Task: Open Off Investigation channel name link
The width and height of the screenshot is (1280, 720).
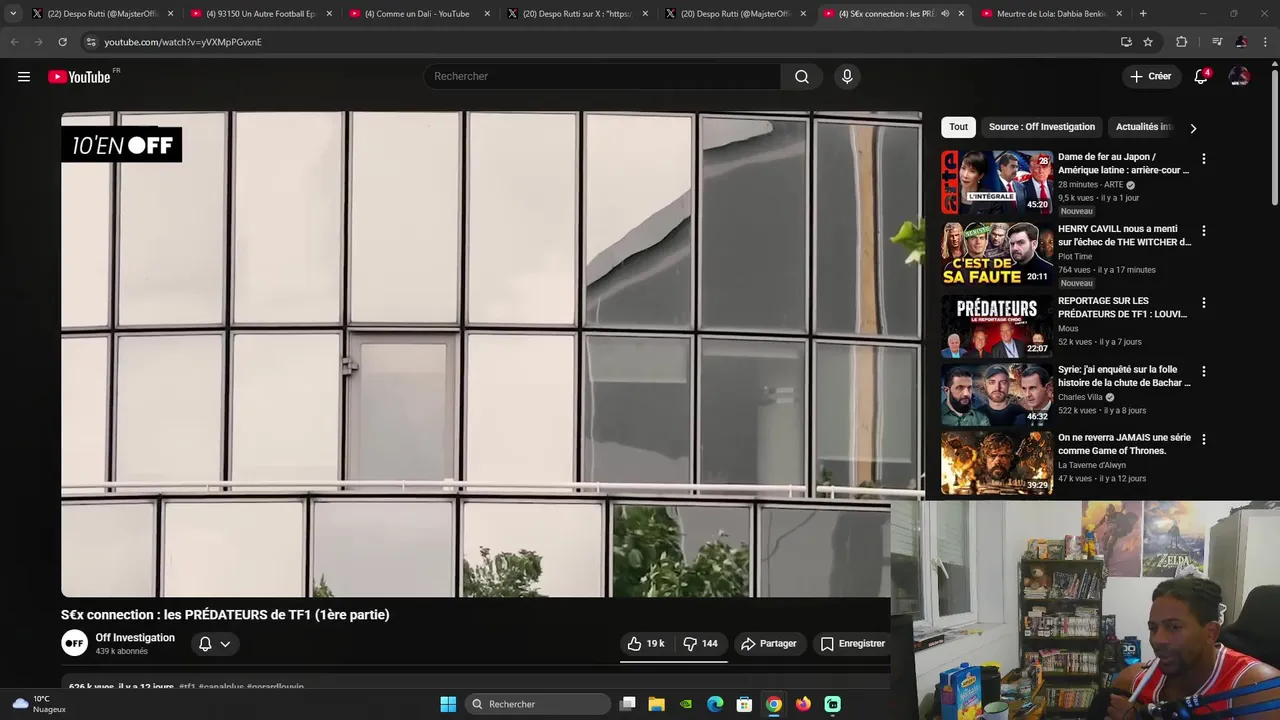Action: (135, 637)
